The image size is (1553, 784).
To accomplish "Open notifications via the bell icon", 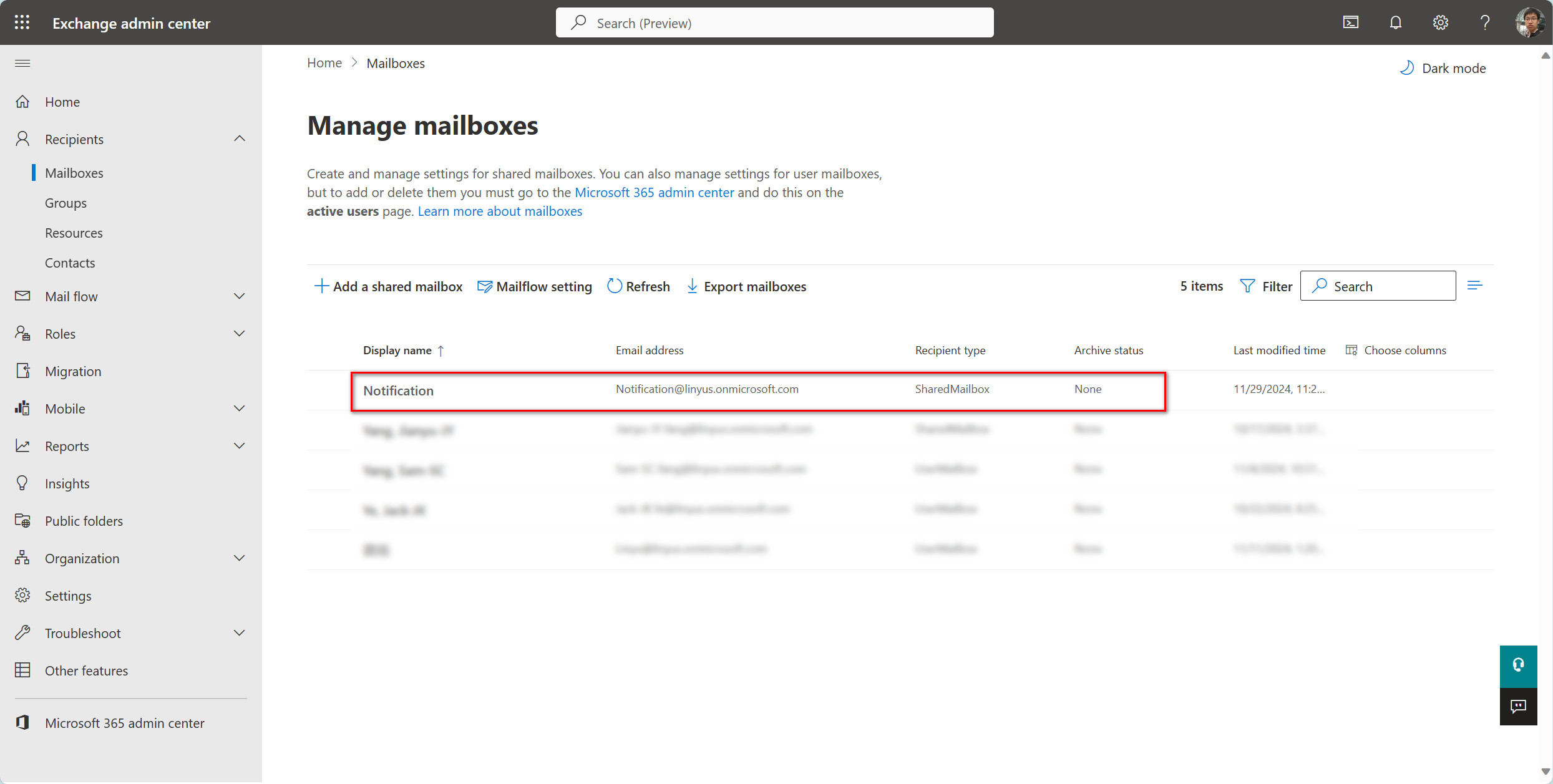I will [x=1395, y=22].
